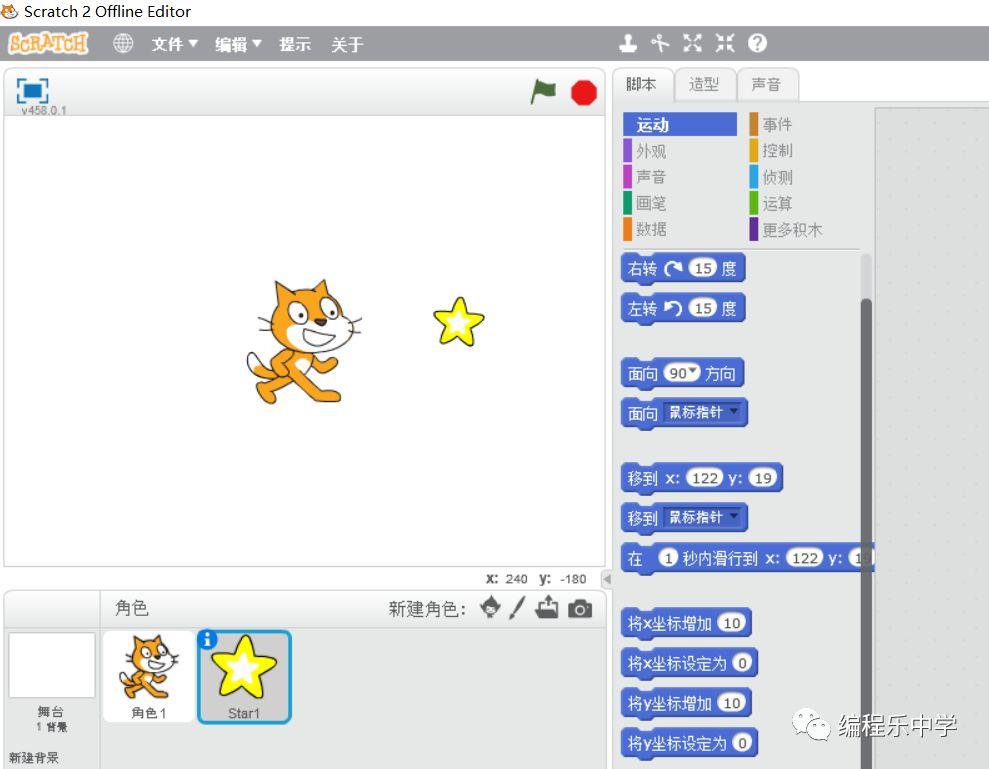Switch stage to full screen mode

coord(32,91)
